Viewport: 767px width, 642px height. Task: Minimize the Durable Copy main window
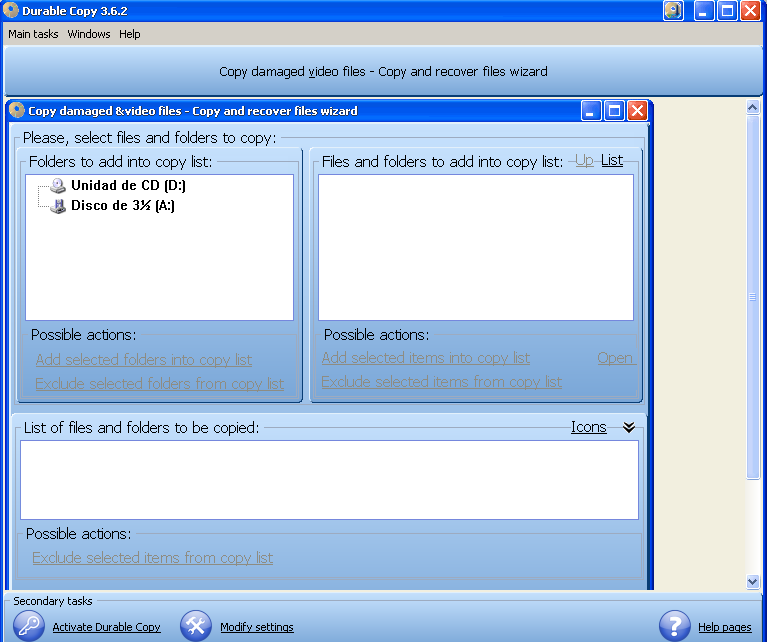(704, 10)
